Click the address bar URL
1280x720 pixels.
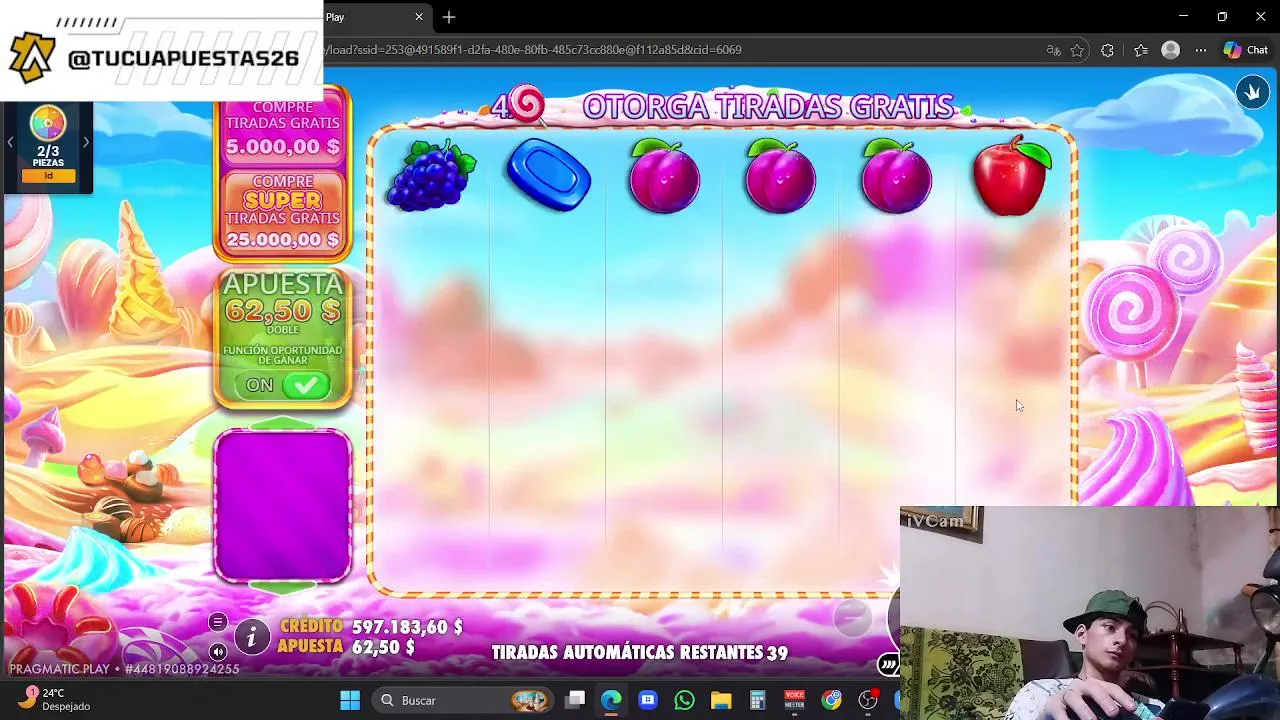534,50
